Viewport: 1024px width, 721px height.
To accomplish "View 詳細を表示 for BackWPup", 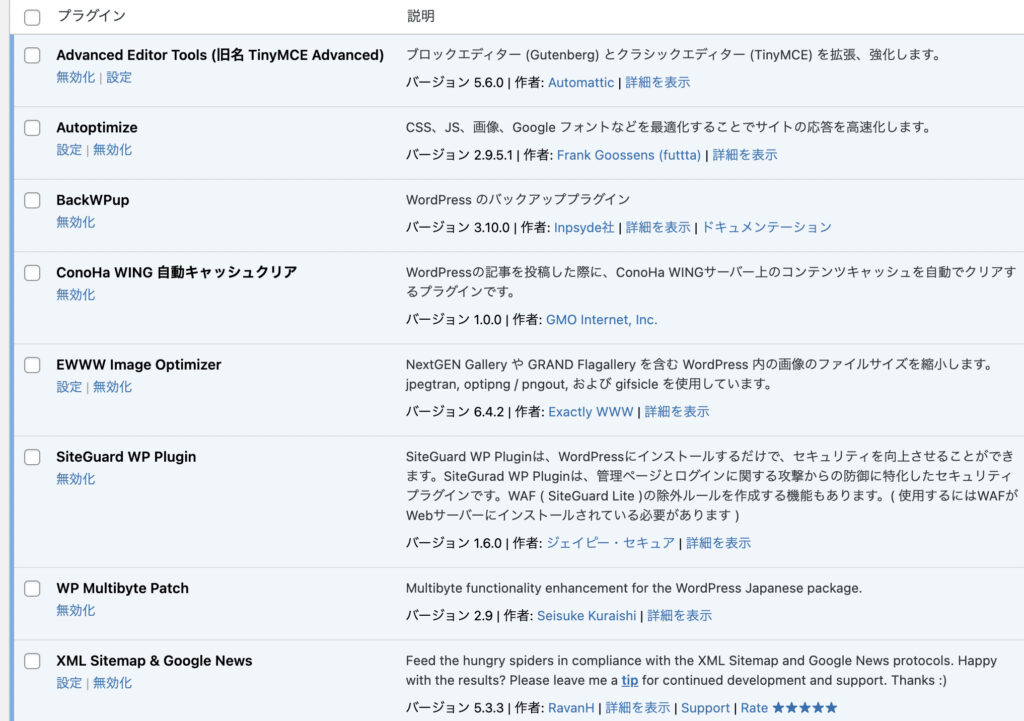I will [x=658, y=227].
